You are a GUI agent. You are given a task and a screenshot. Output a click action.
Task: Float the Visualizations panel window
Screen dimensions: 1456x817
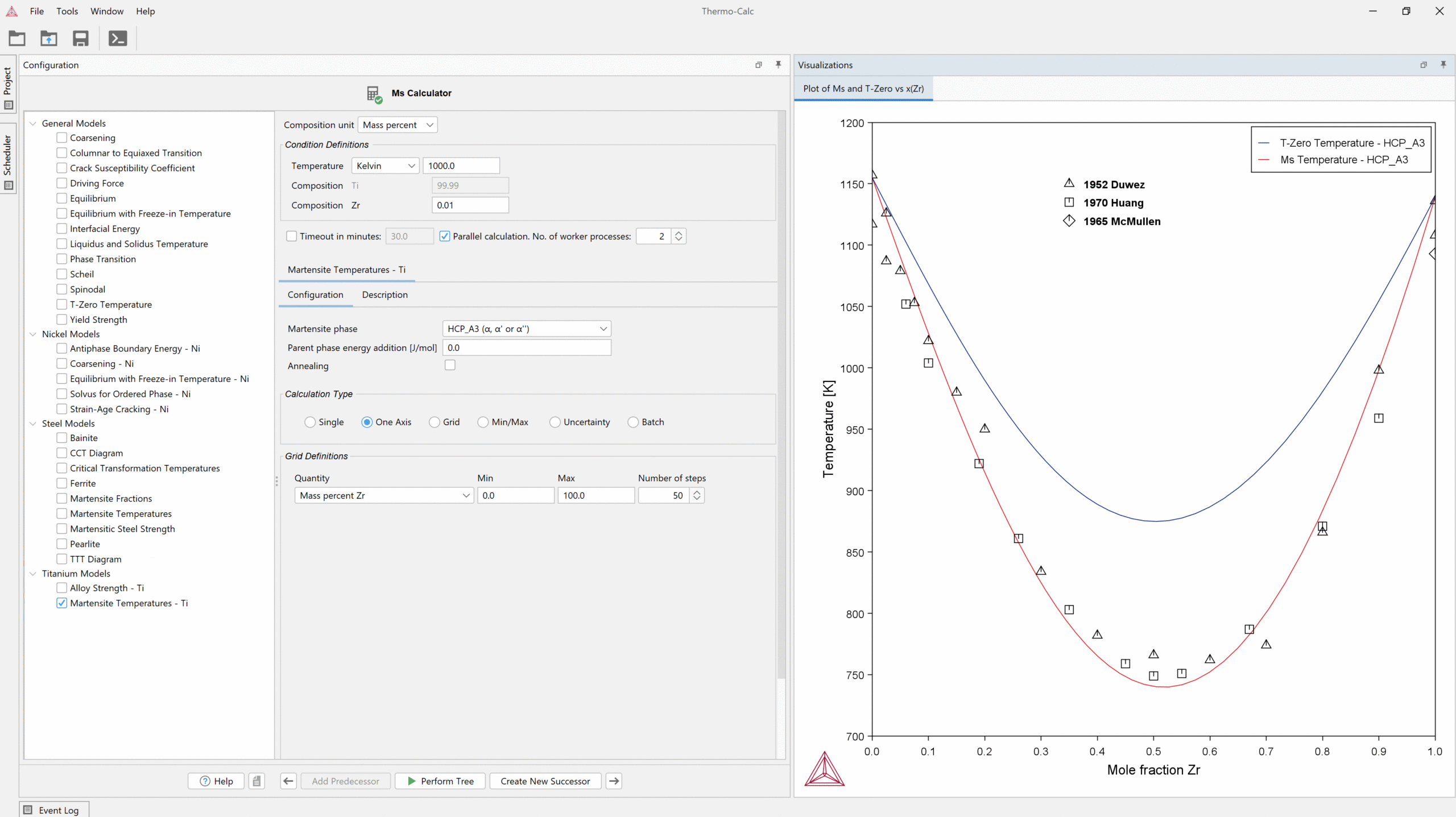[x=1424, y=65]
